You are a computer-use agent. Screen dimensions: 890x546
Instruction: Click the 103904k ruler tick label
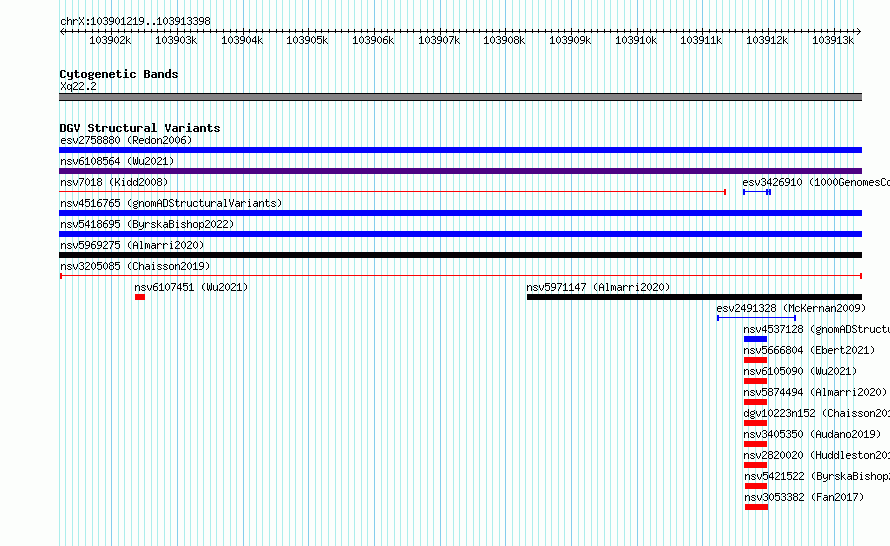tap(242, 40)
